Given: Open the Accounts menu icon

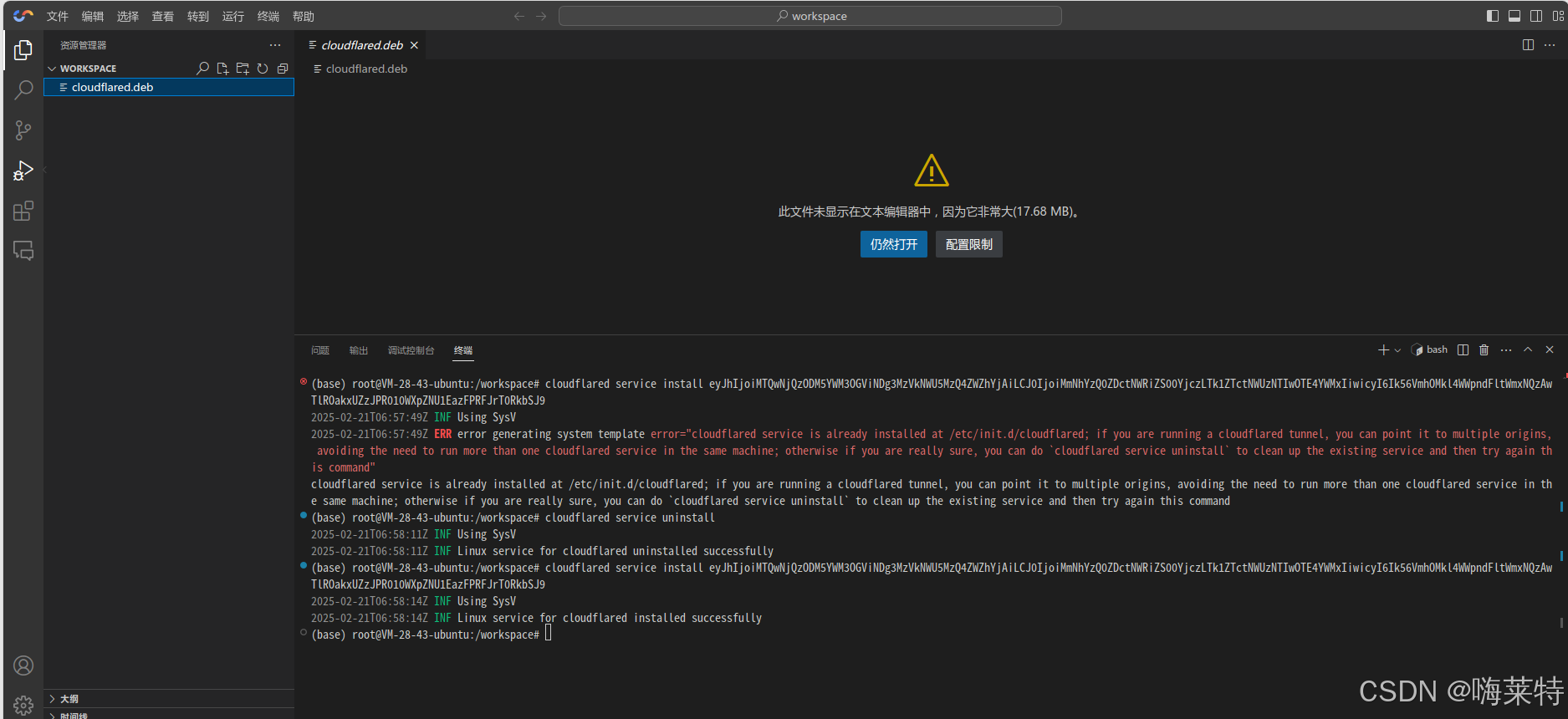Looking at the screenshot, I should [23, 665].
